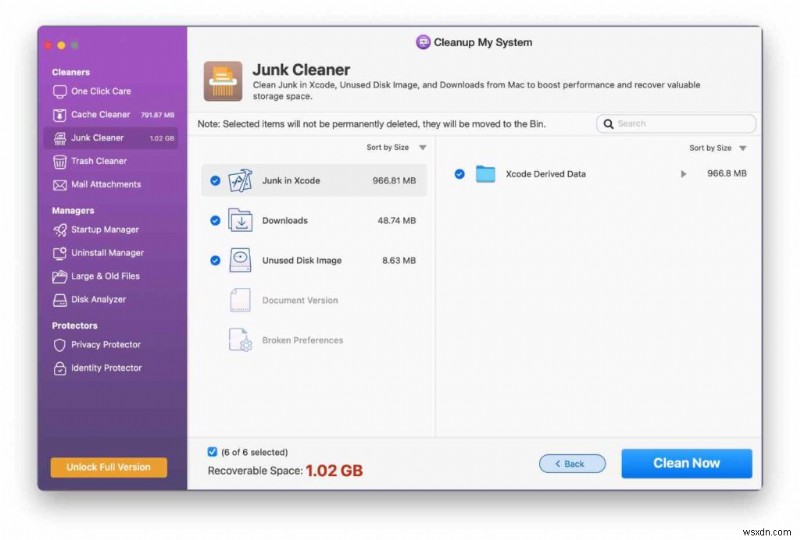Click the large Junk Cleaner header icon
800x540 pixels.
[x=223, y=81]
